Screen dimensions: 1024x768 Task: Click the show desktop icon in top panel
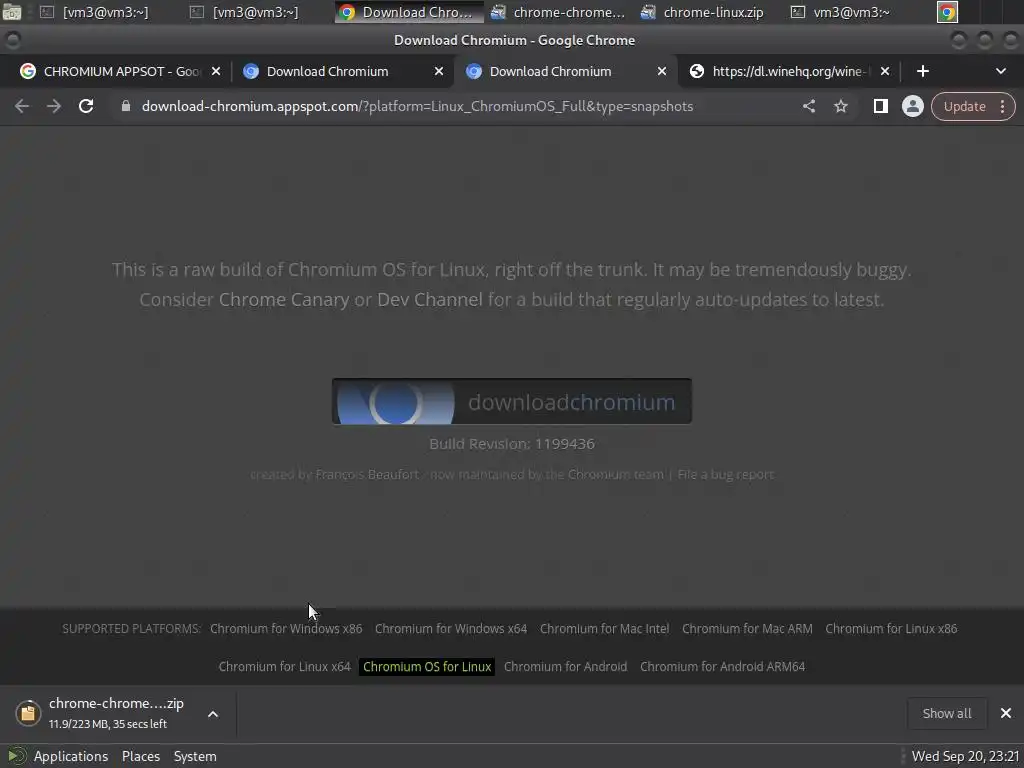point(12,12)
